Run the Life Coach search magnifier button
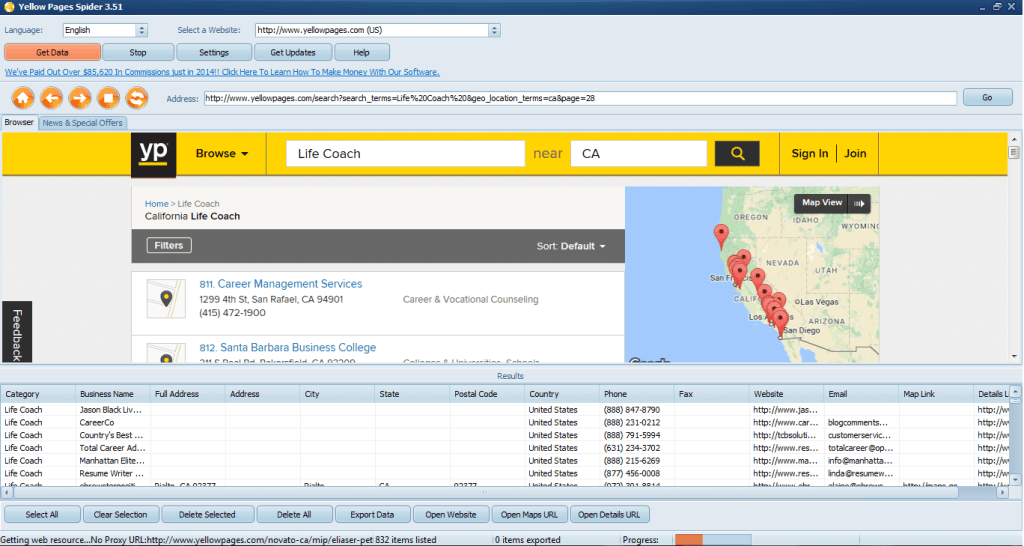The width and height of the screenshot is (1024, 546). 737,153
